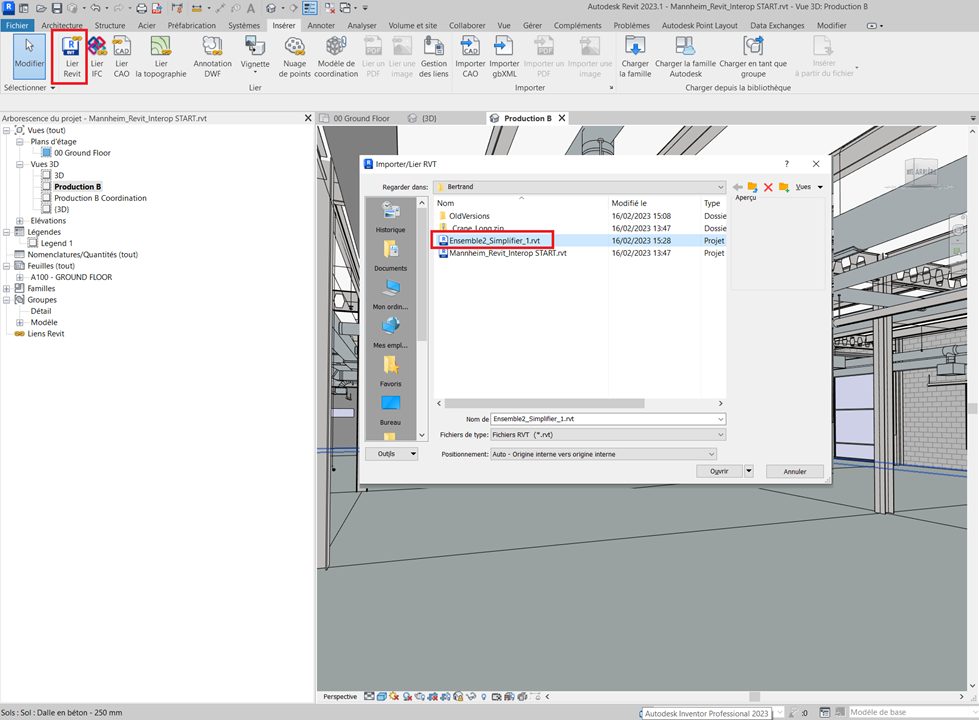Viewport: 979px width, 720px height.
Task: Switch to the Annoter ribbon tab
Action: [321, 26]
